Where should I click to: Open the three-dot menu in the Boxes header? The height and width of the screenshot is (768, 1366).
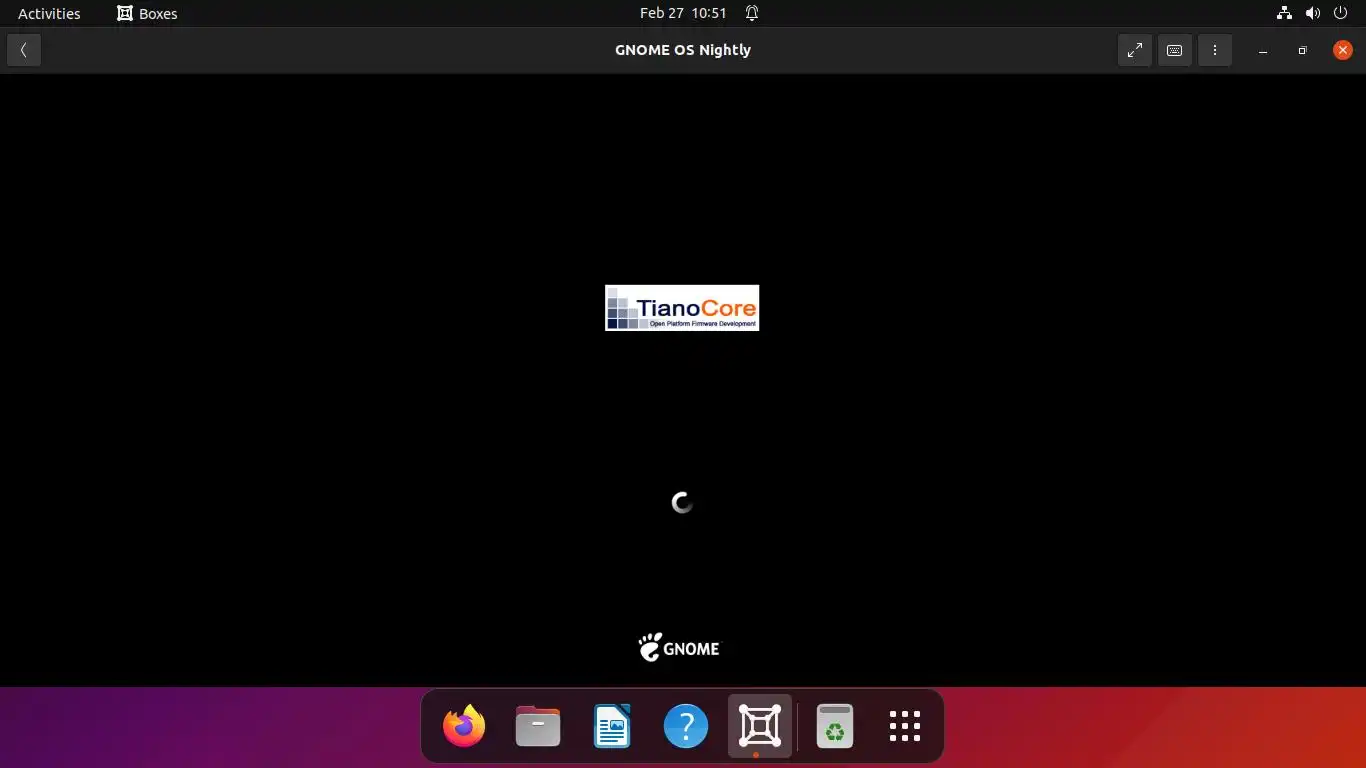point(1215,50)
